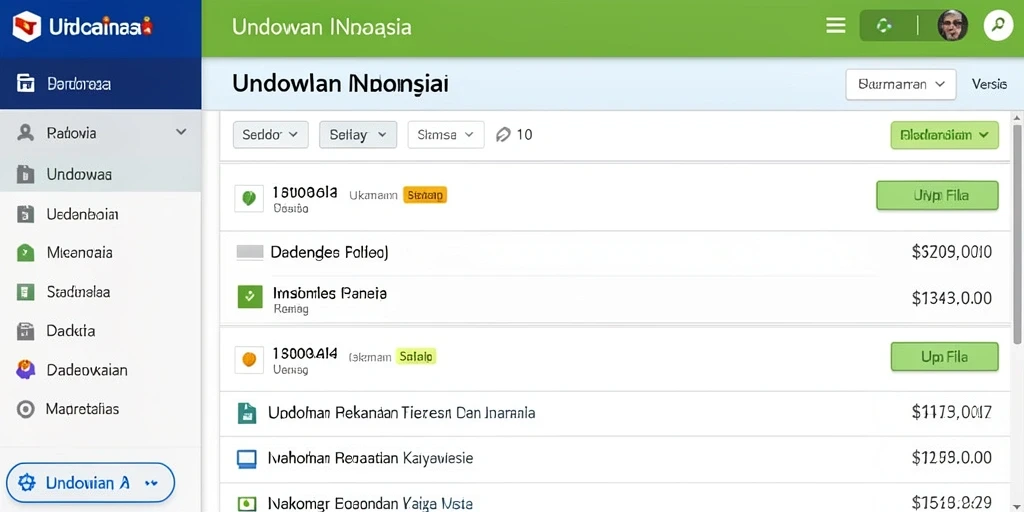The image size is (1024, 512).
Task: Click the purple Dadeowaian sidebar icon
Action: tap(25, 370)
